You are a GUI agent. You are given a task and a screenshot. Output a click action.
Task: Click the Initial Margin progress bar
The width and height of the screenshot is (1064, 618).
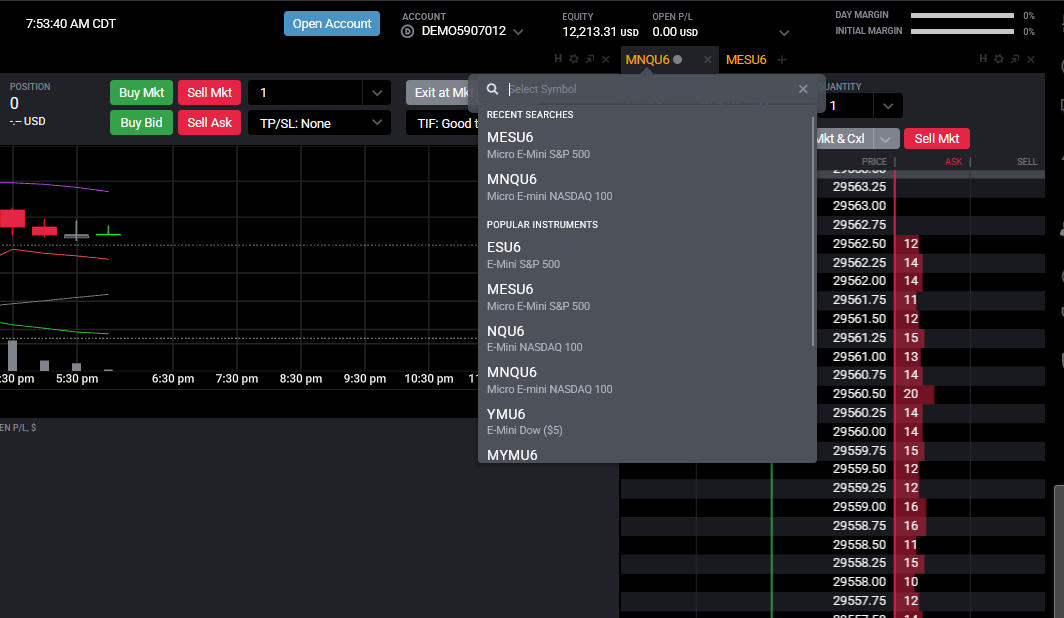[962, 31]
